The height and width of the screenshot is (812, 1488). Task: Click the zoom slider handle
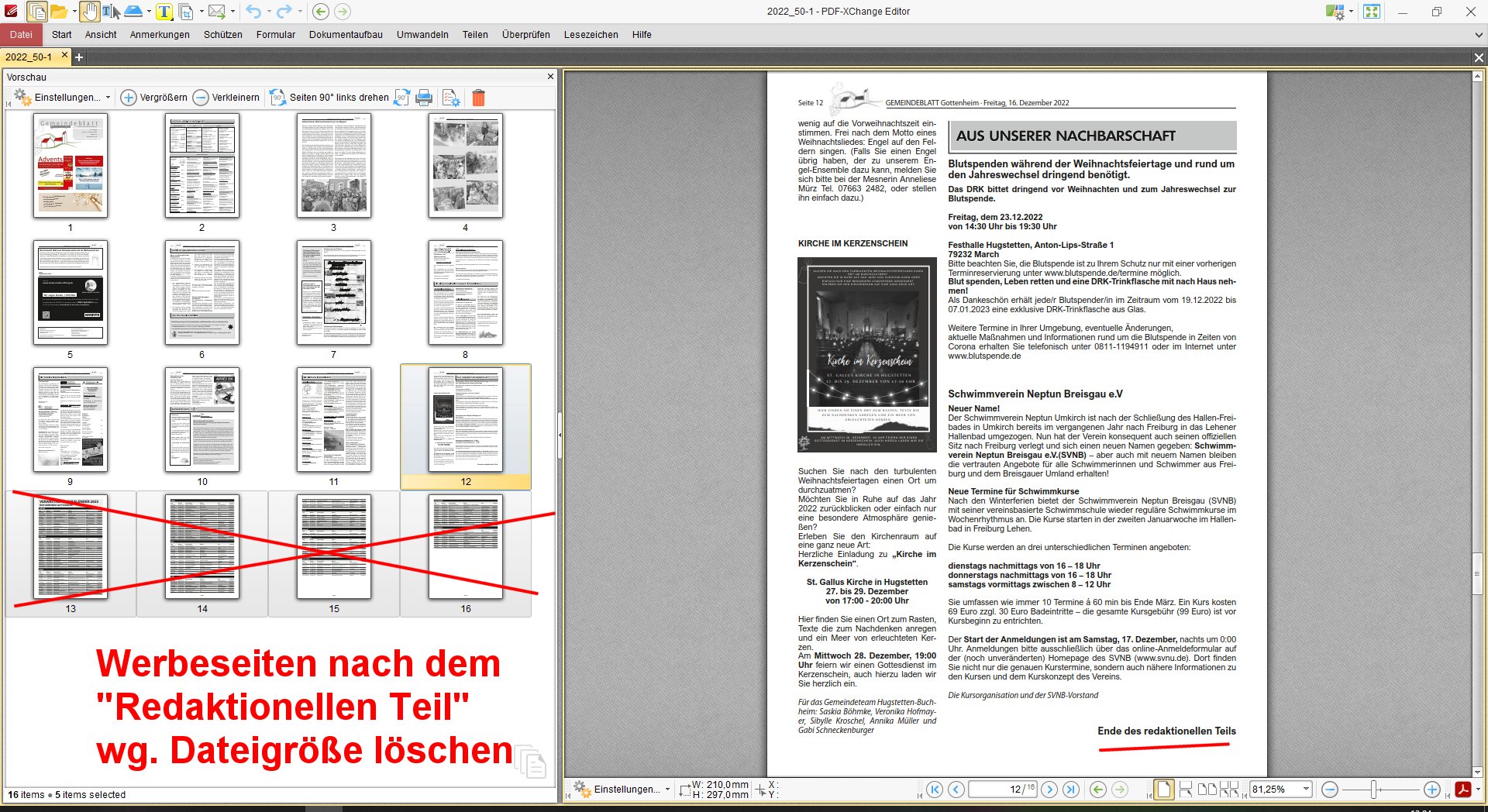coord(1373,790)
